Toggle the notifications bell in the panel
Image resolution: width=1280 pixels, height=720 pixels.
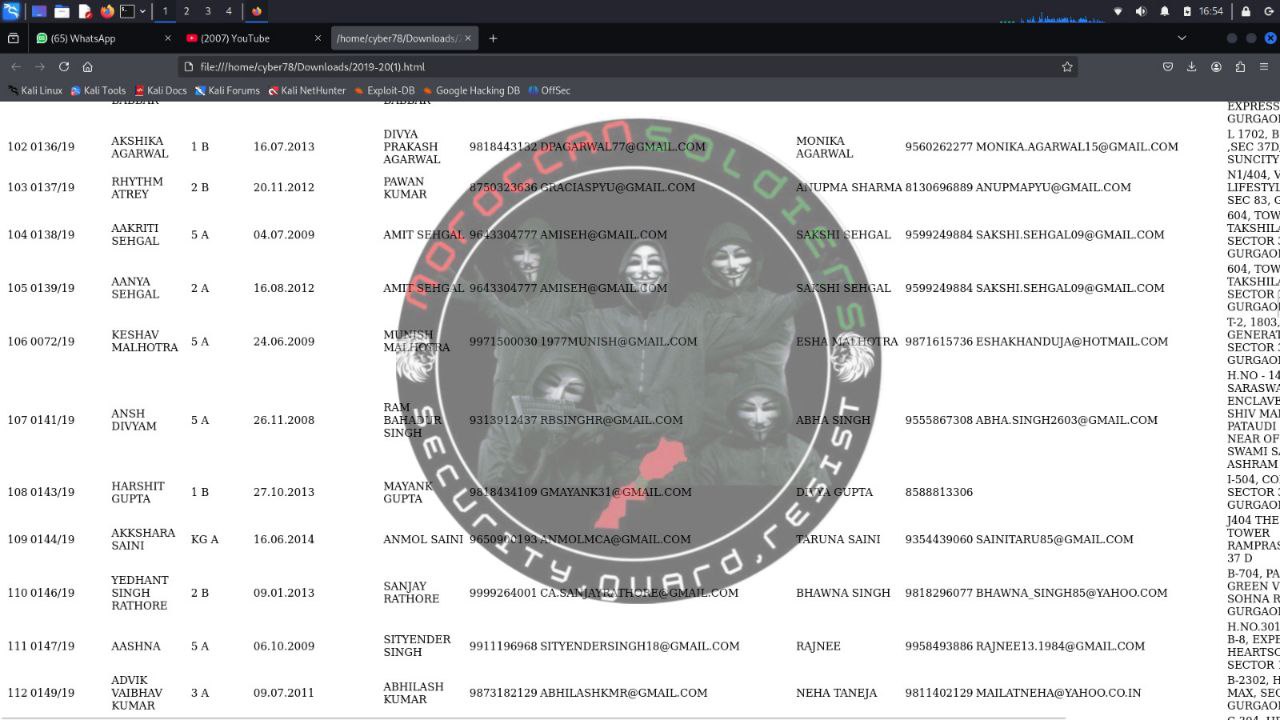[x=1164, y=11]
